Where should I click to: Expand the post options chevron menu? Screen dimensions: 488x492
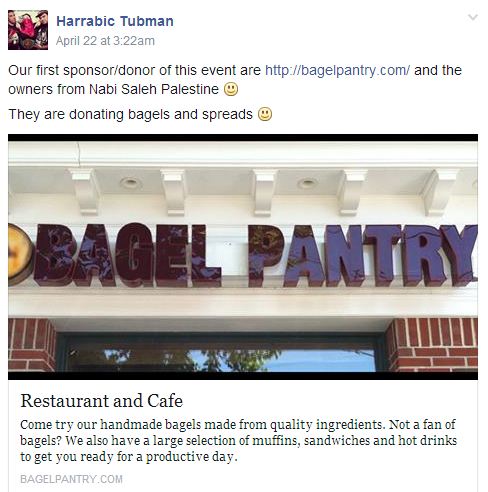(473, 17)
